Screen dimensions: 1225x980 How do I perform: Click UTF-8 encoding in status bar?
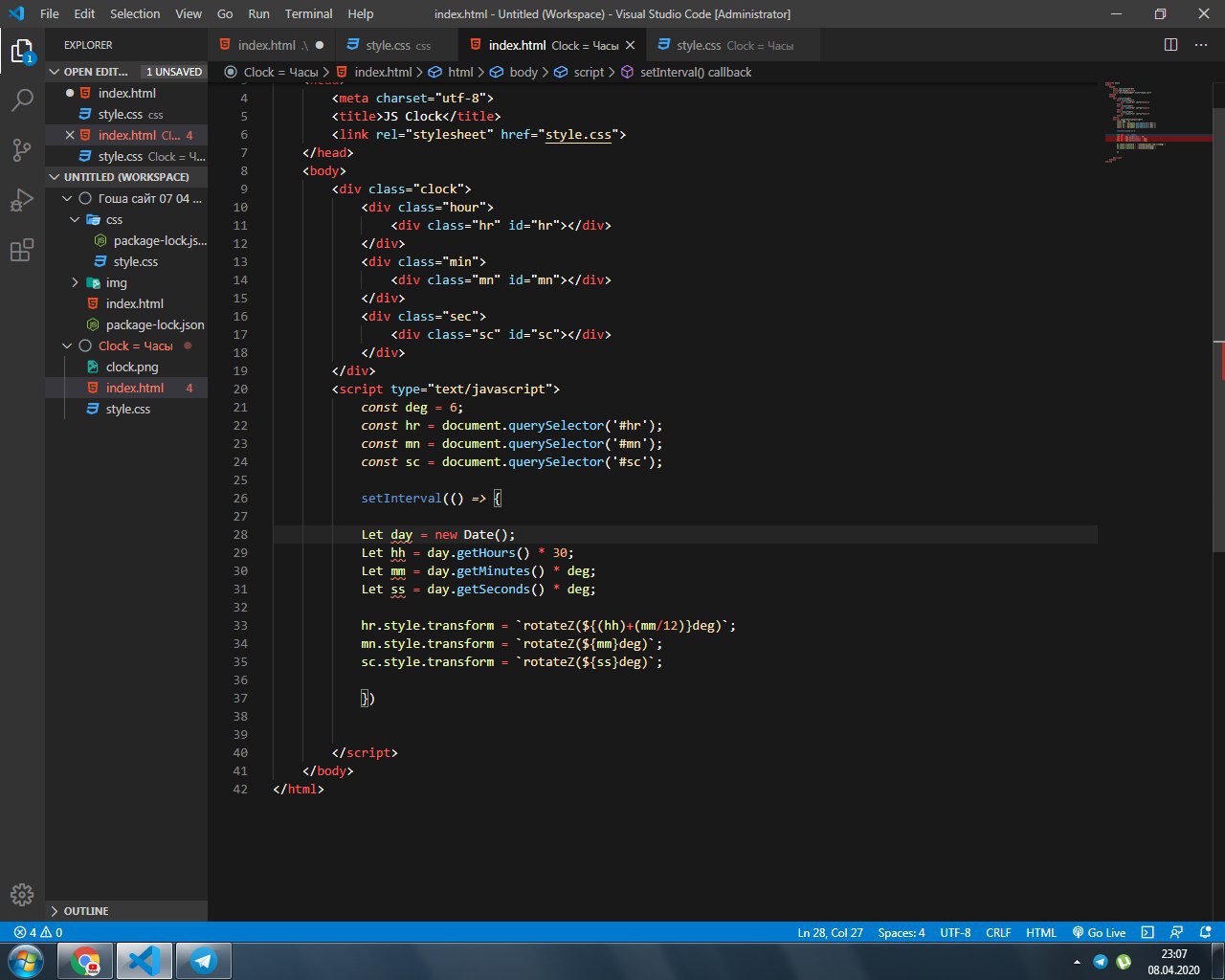point(955,932)
